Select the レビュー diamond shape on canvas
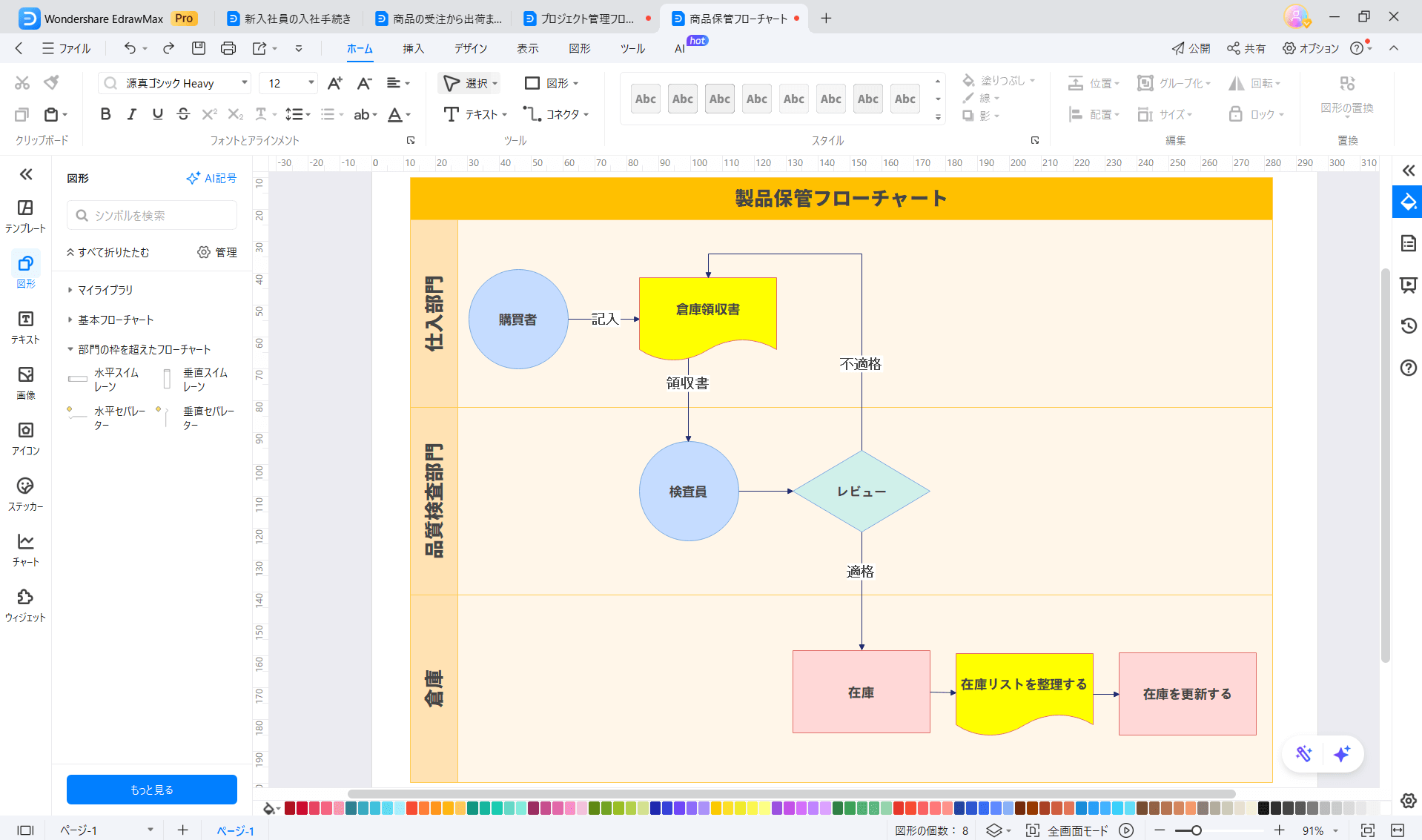The height and width of the screenshot is (840, 1422). coord(862,491)
